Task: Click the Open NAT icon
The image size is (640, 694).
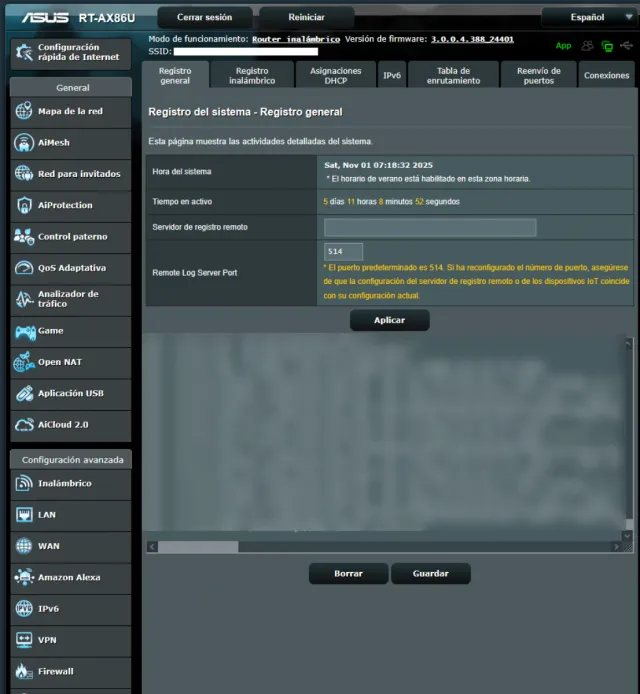Action: [x=24, y=362]
